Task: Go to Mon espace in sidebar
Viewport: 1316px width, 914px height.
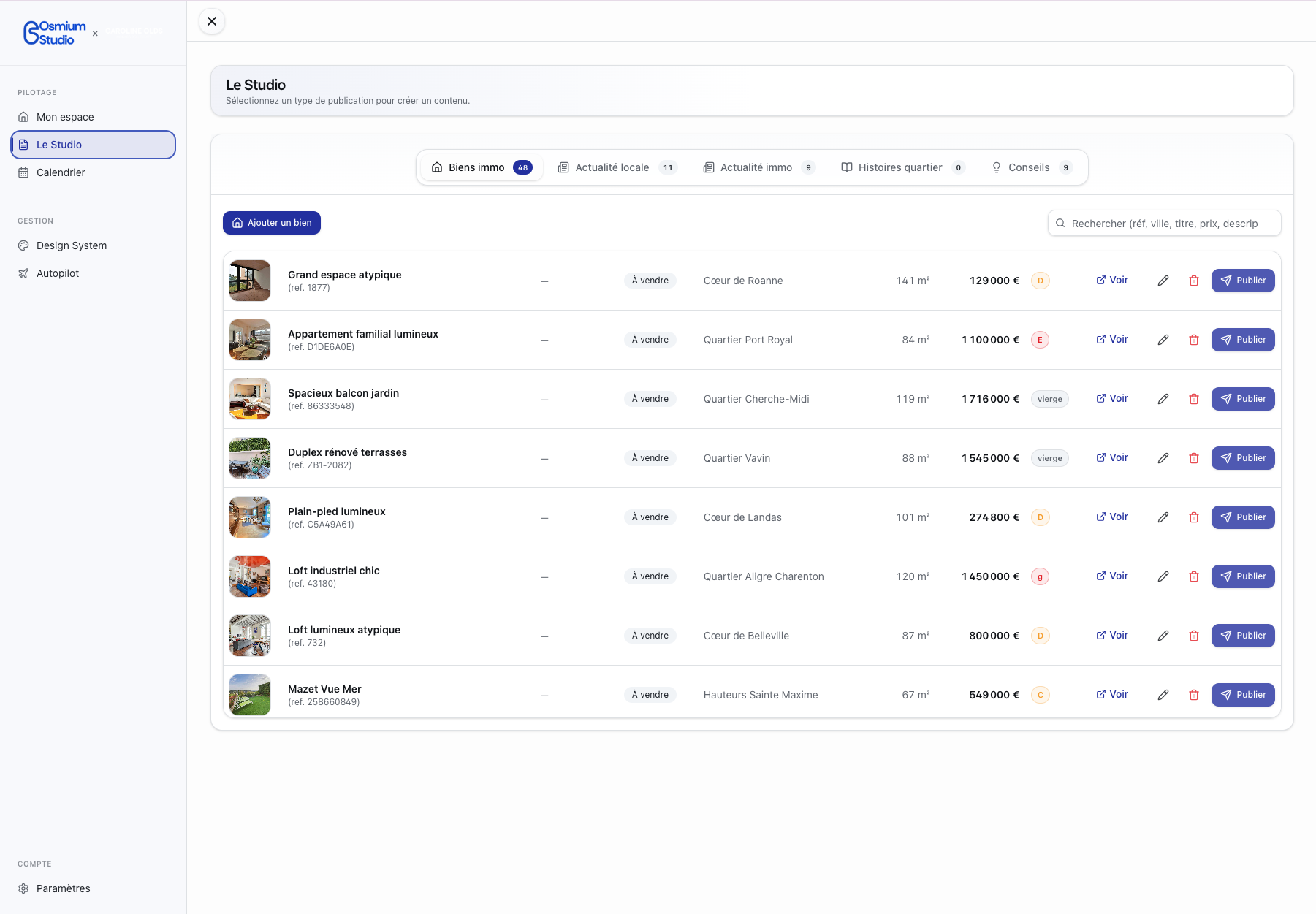Action: point(94,117)
